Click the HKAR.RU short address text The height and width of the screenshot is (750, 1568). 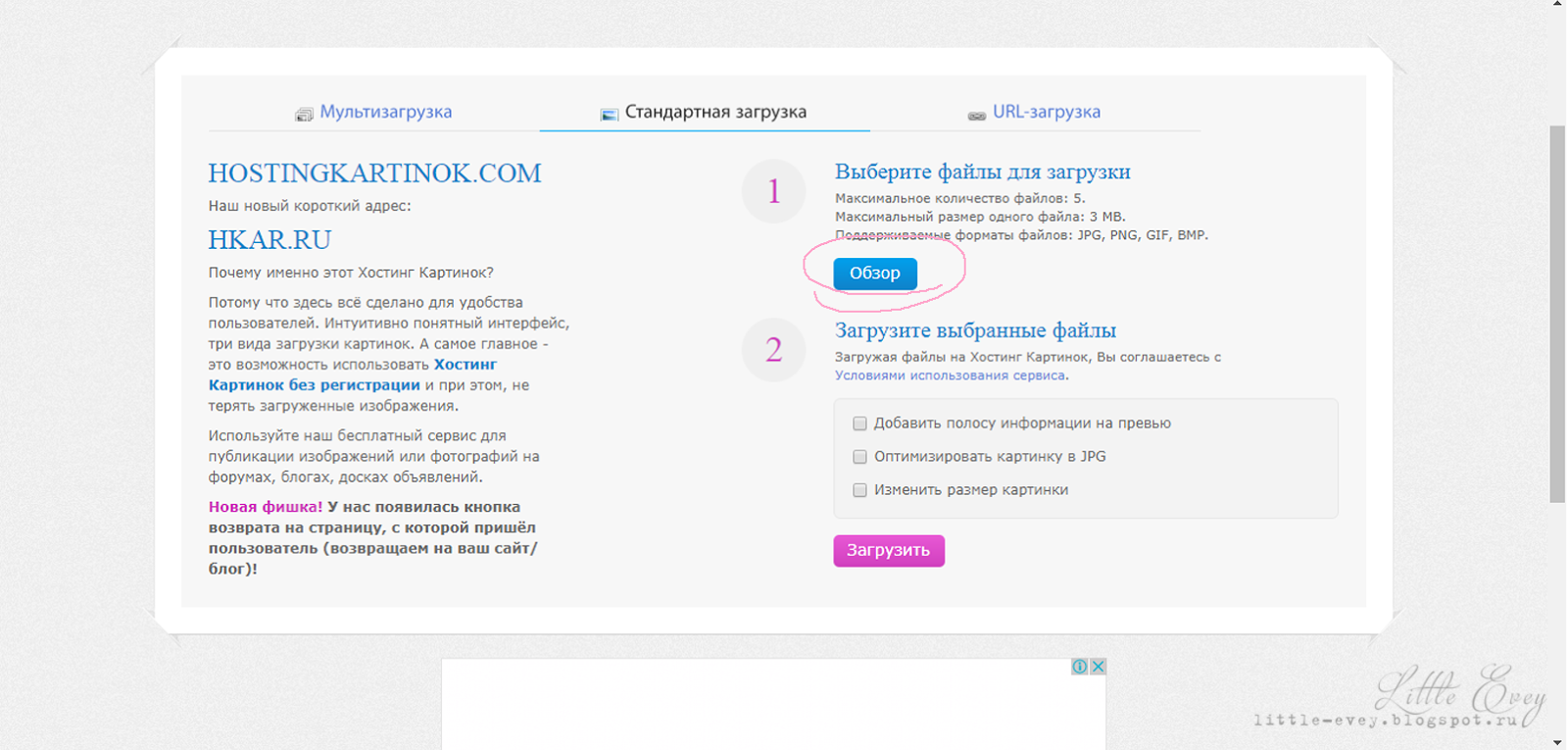[269, 240]
